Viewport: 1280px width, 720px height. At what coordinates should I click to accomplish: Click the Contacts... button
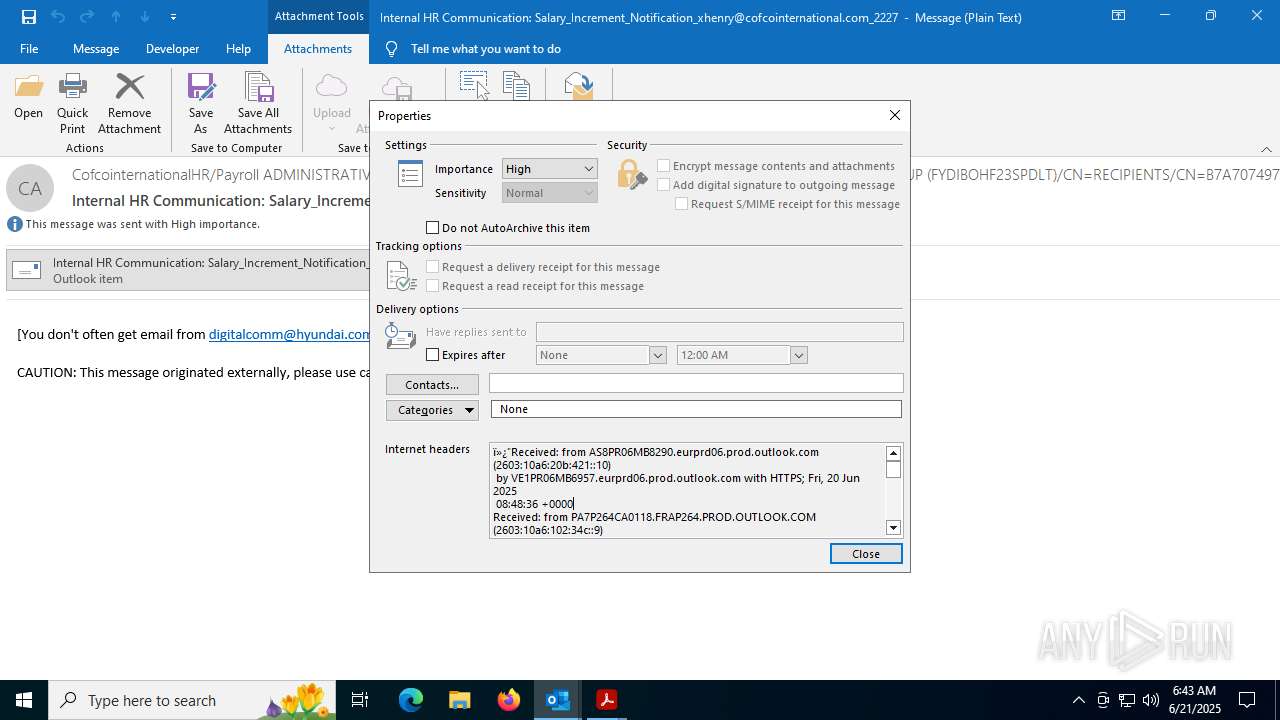click(x=432, y=385)
